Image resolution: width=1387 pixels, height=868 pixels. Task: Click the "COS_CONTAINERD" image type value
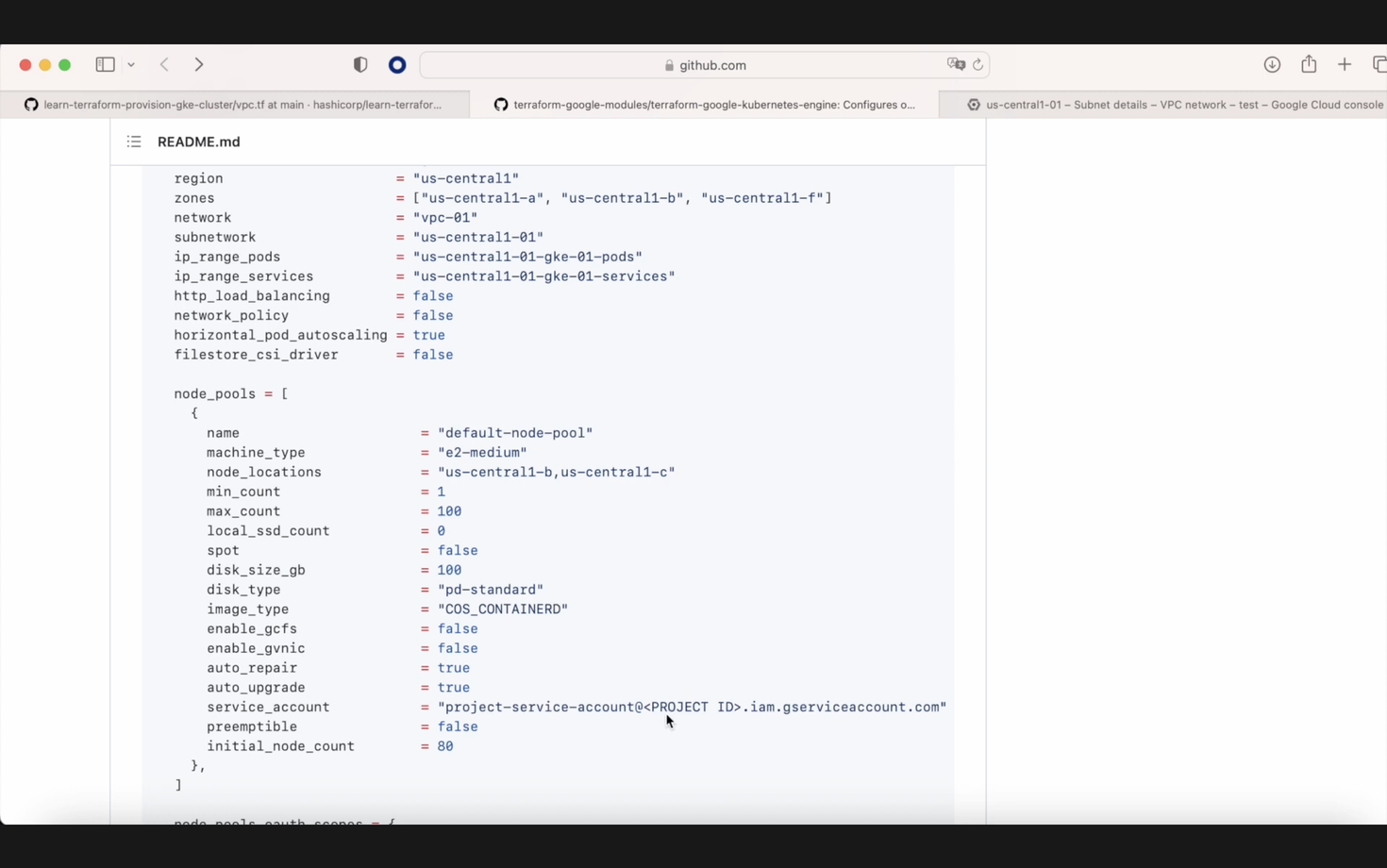pos(503,609)
